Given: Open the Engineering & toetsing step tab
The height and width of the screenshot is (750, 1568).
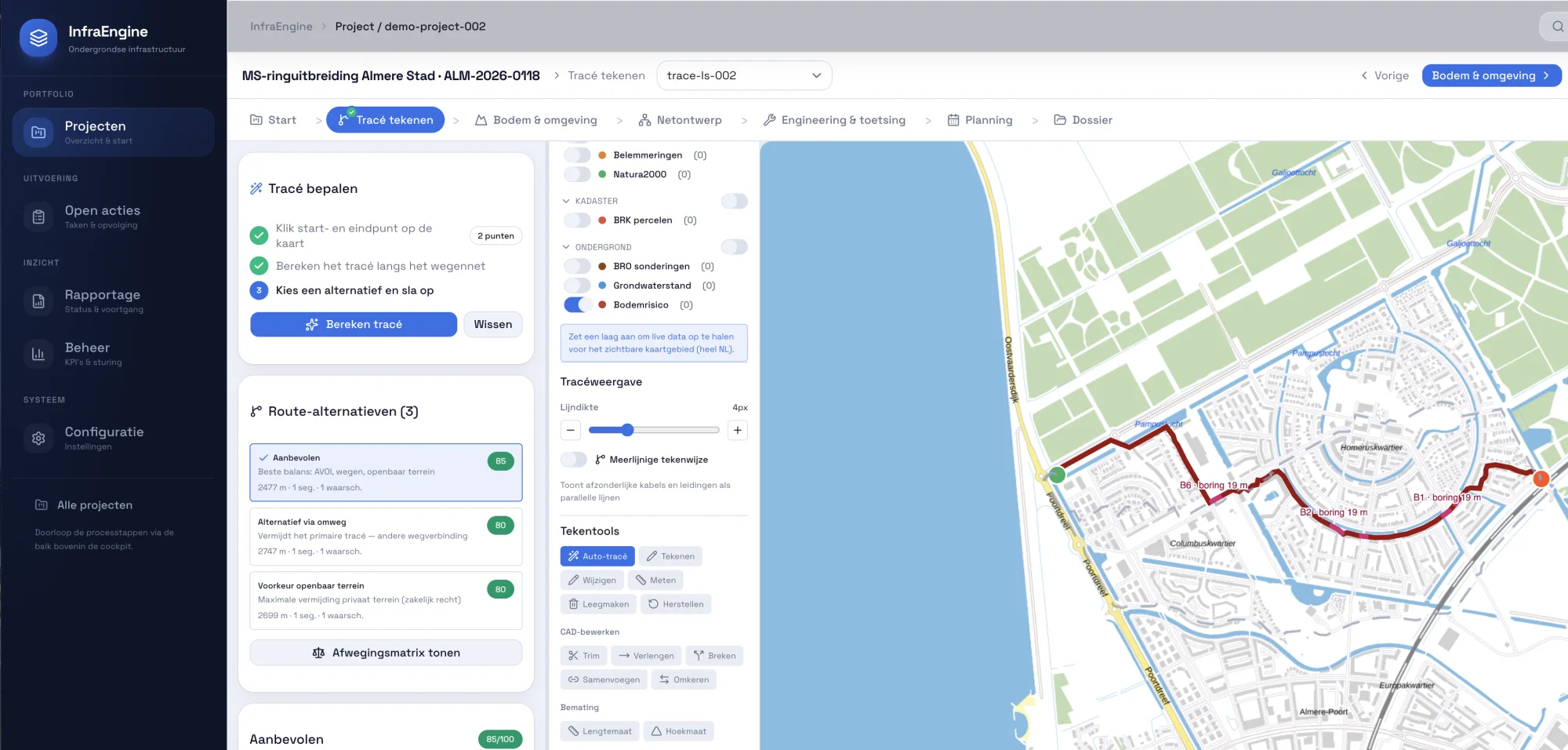Looking at the screenshot, I should tap(834, 120).
